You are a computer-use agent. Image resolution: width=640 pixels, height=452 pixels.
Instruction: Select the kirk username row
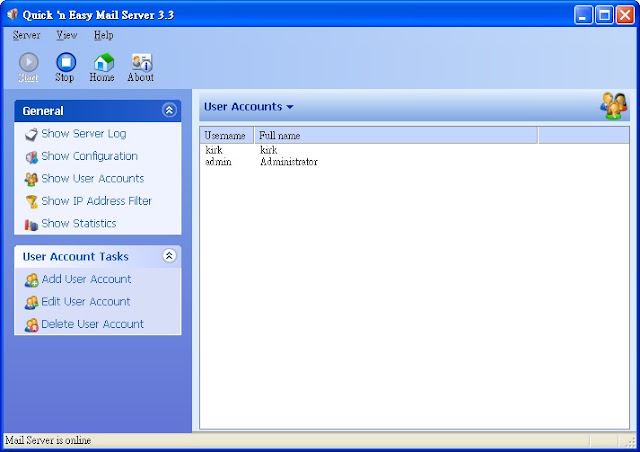click(214, 150)
